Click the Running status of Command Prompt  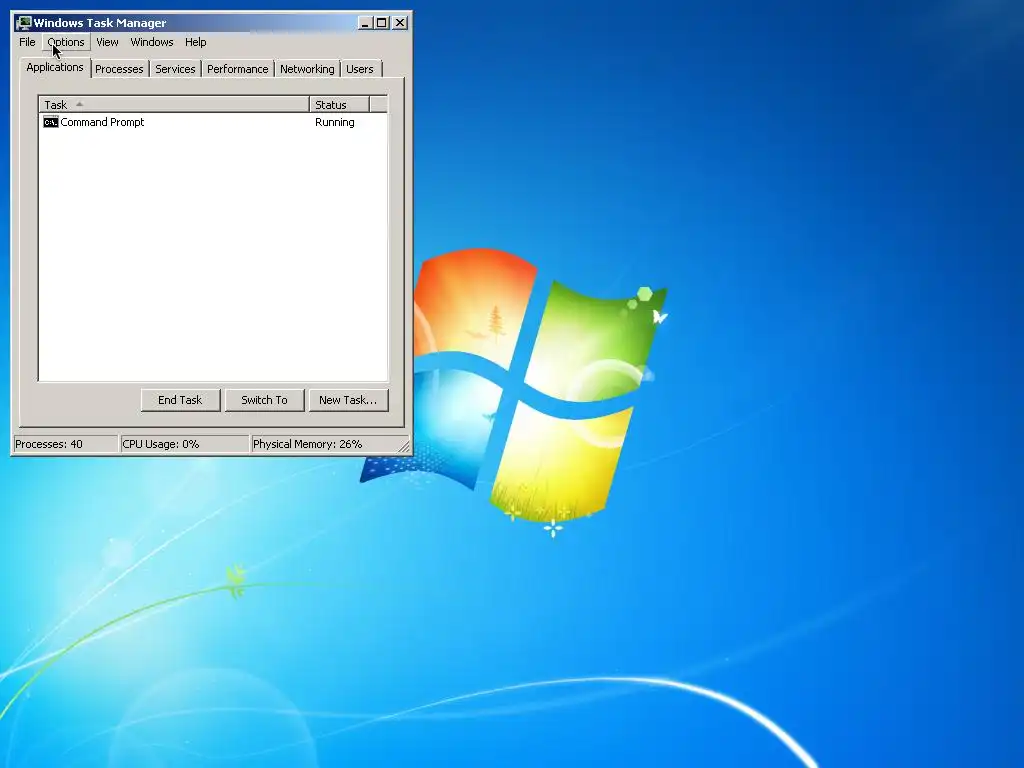(334, 122)
